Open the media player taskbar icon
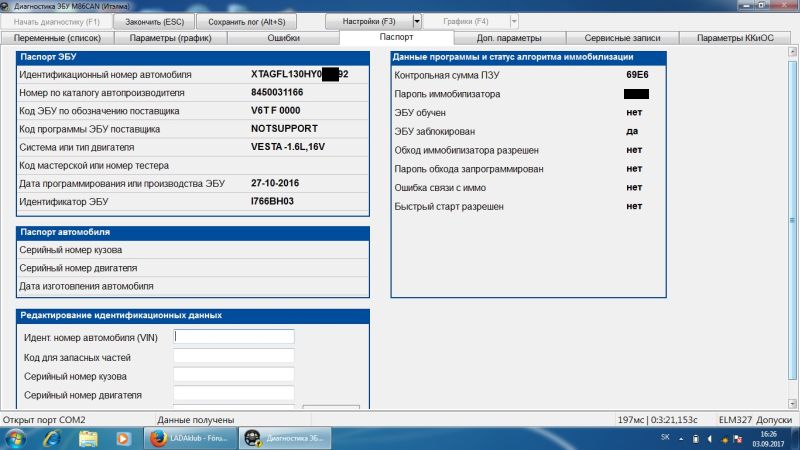The width and height of the screenshot is (800, 450). [x=123, y=438]
